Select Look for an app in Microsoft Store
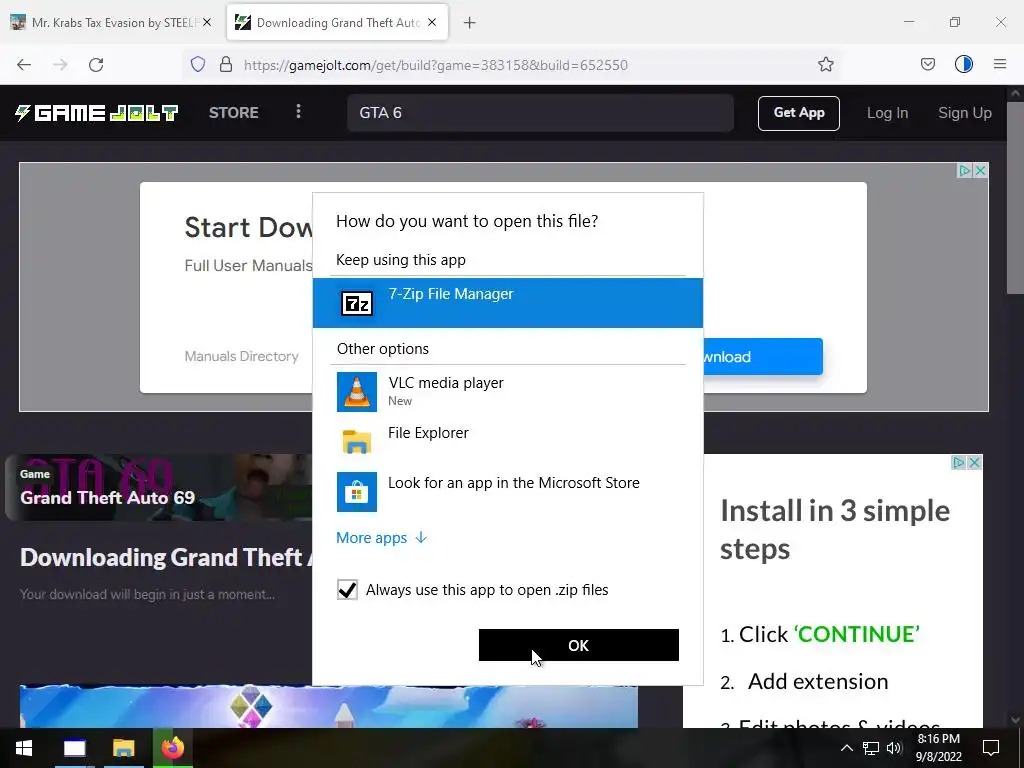This screenshot has width=1024, height=768. click(x=507, y=492)
